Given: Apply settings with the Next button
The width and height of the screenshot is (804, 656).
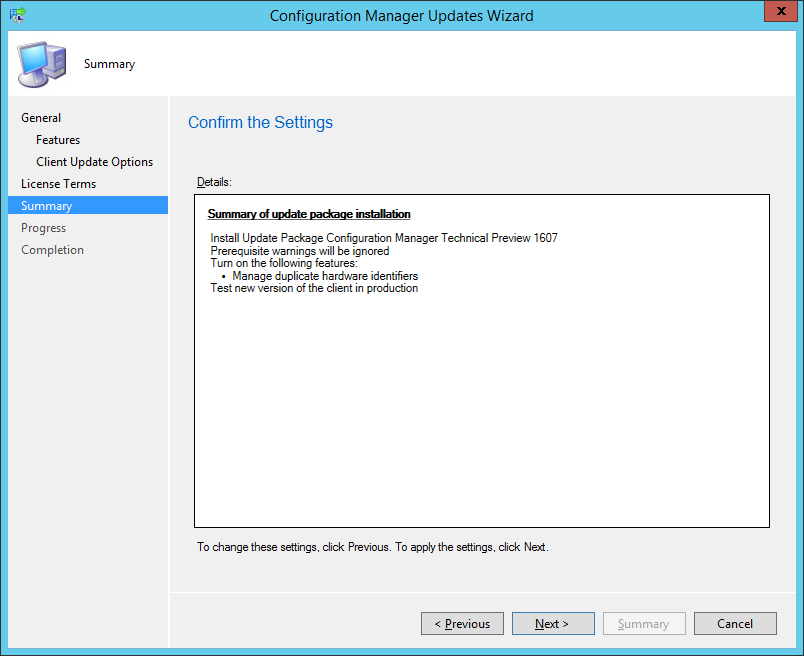Looking at the screenshot, I should coord(553,624).
